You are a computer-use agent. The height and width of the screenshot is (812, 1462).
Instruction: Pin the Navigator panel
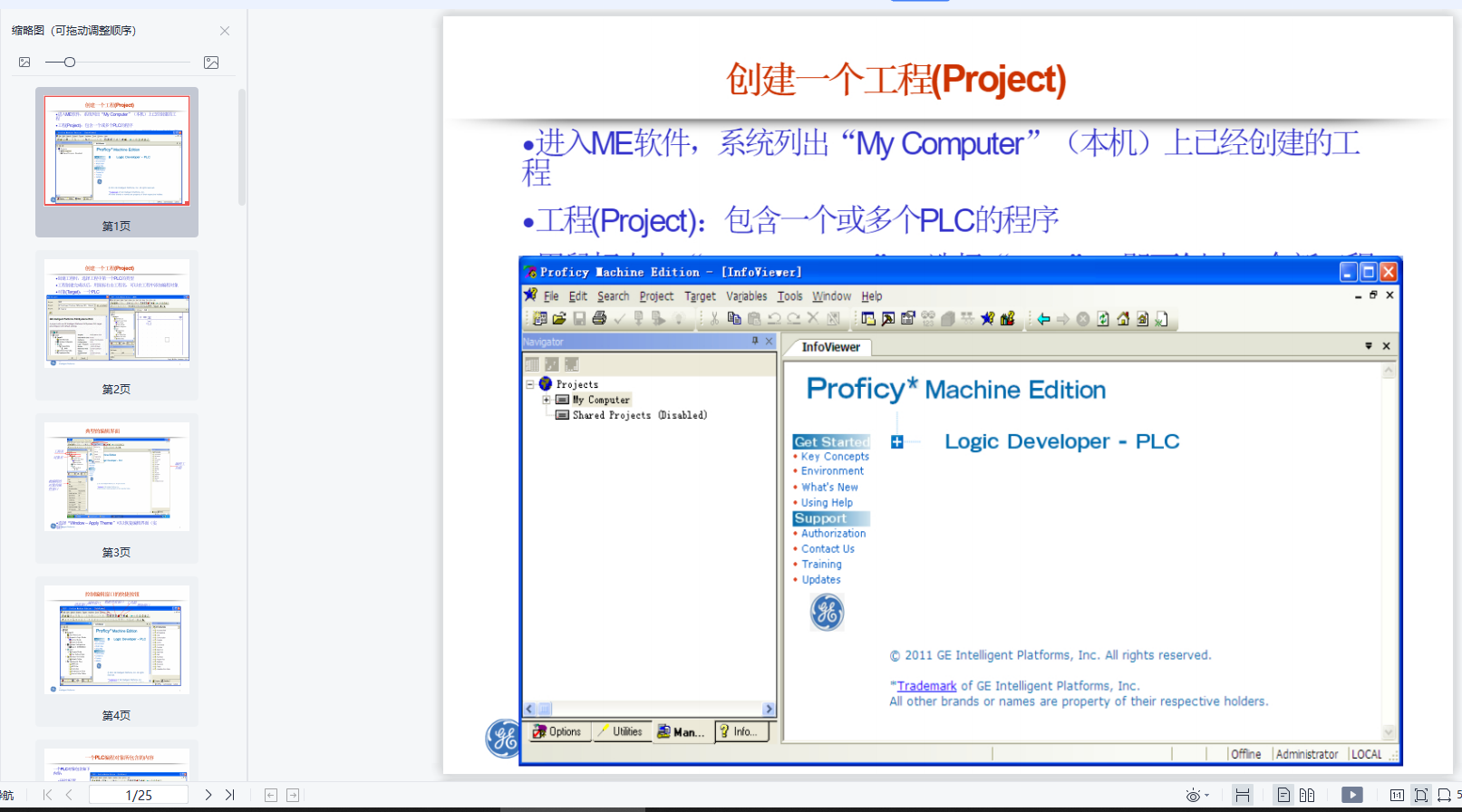754,342
